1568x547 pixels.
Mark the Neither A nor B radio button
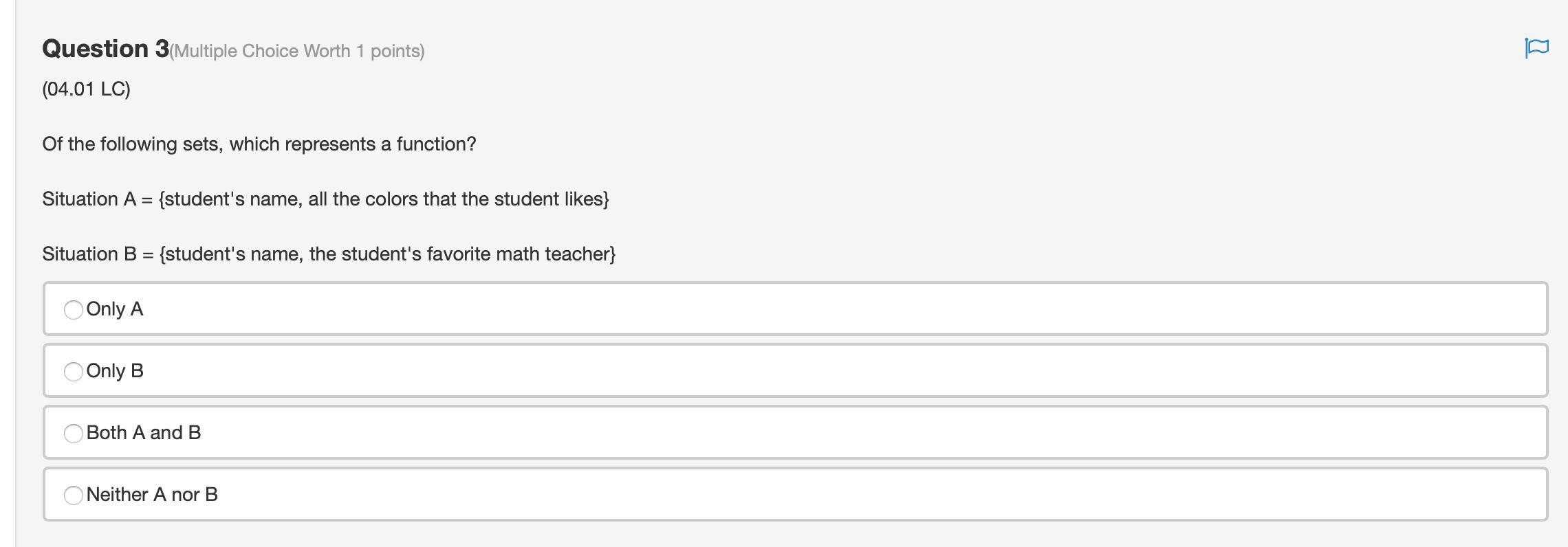[74, 495]
